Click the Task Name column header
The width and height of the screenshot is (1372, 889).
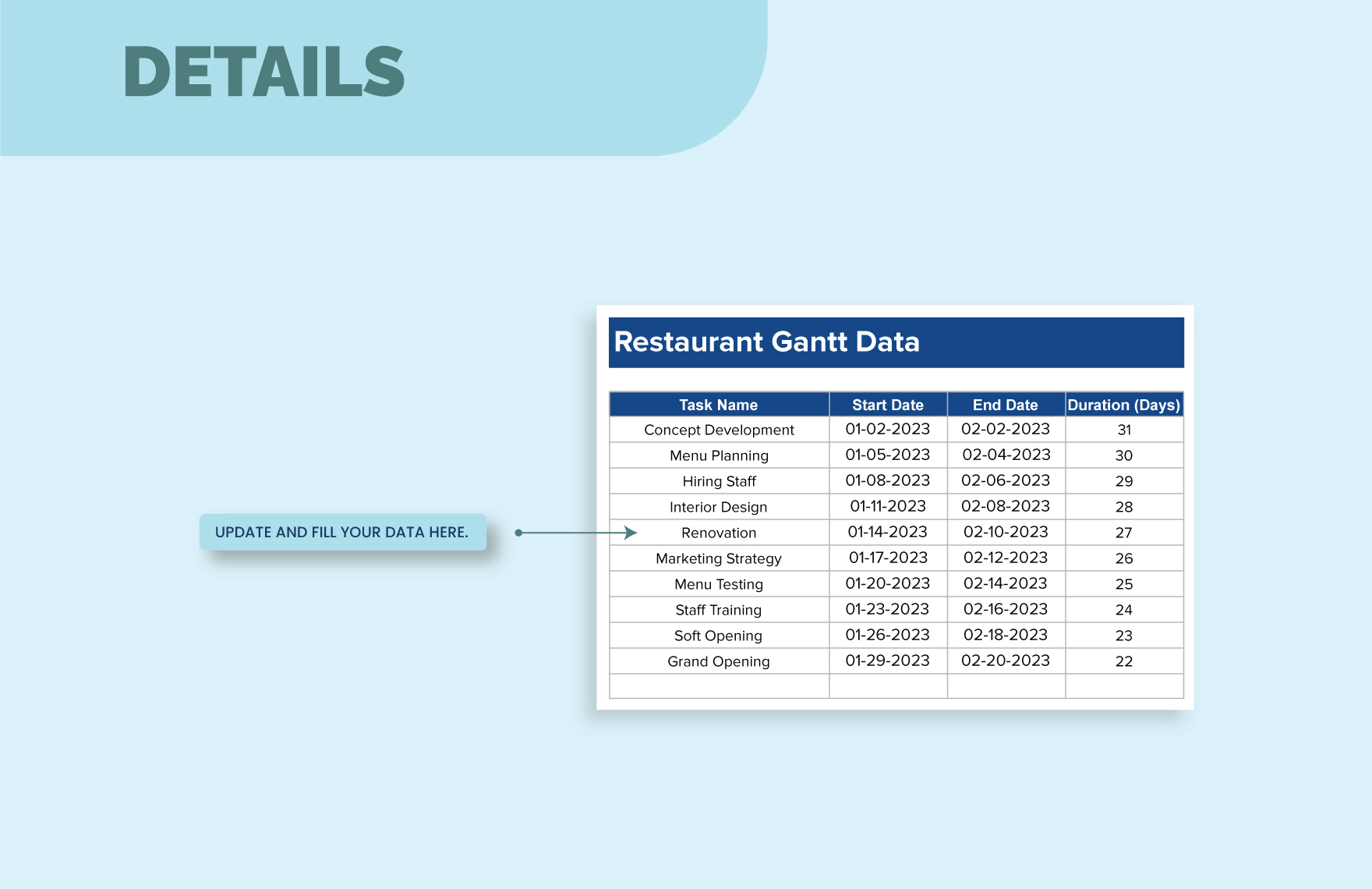[719, 405]
